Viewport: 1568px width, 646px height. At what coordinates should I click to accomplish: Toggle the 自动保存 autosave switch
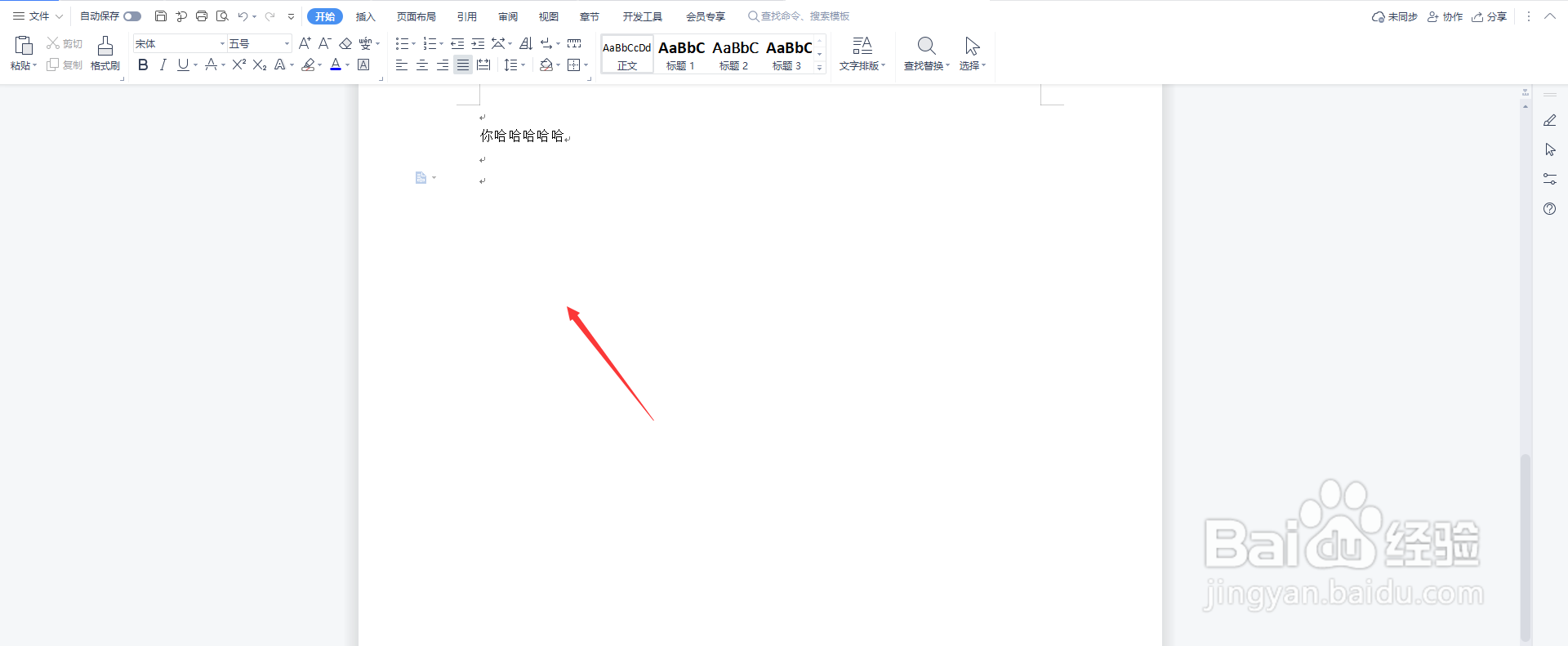click(x=132, y=16)
